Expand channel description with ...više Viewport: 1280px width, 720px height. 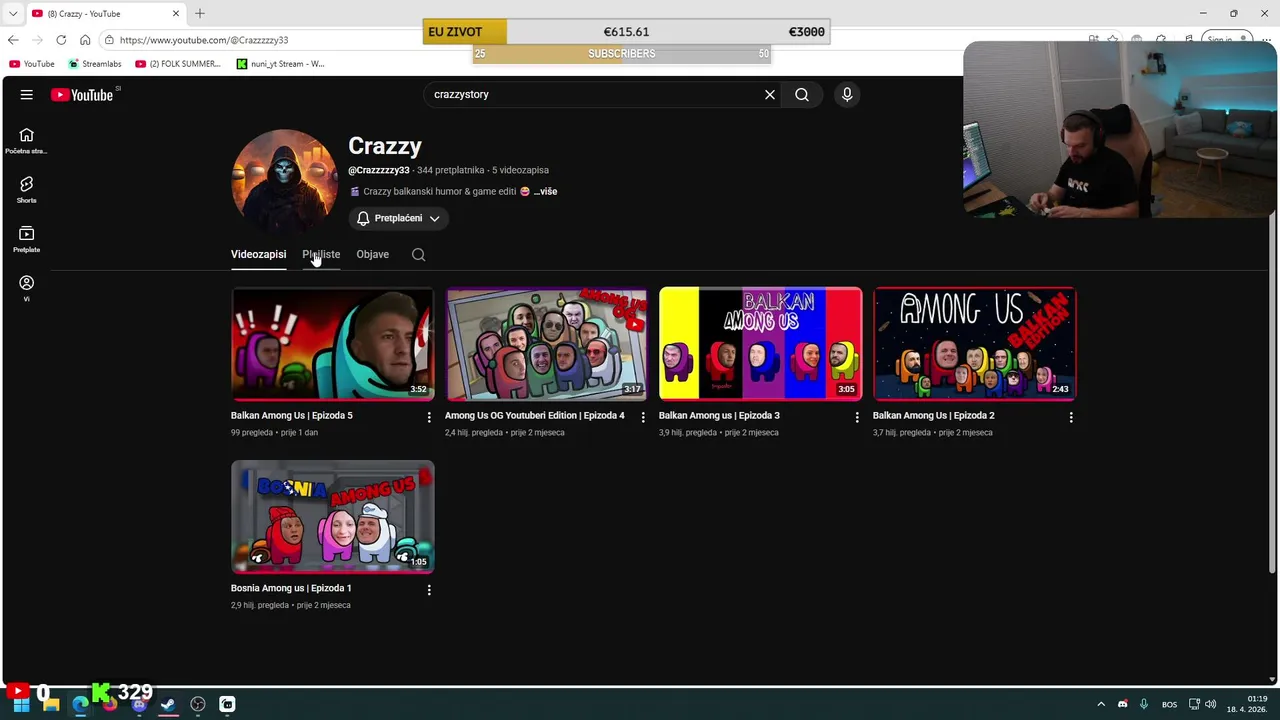[545, 191]
